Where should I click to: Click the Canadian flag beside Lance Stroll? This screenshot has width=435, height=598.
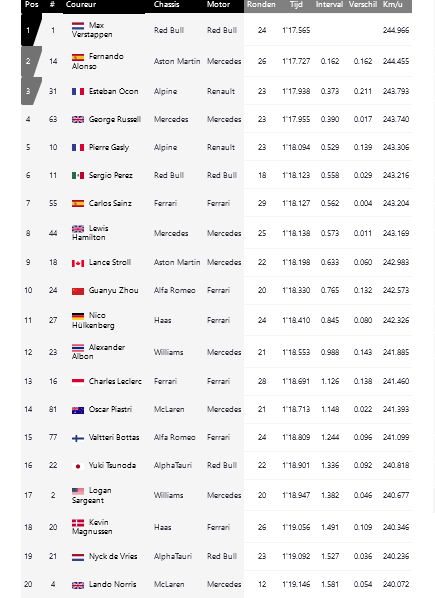pos(78,263)
